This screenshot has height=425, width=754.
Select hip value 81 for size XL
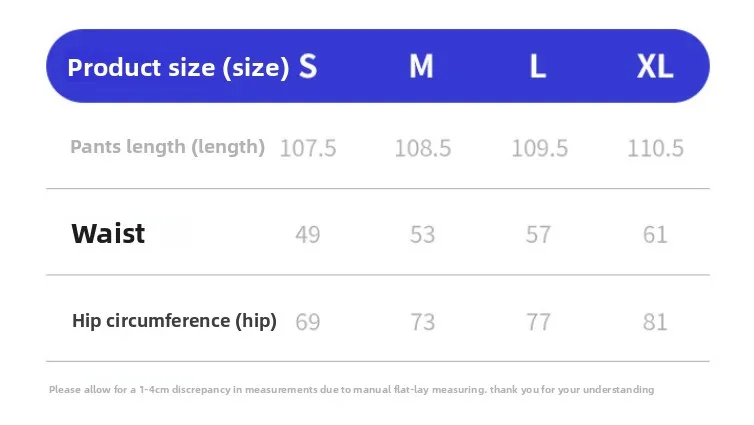coord(655,322)
